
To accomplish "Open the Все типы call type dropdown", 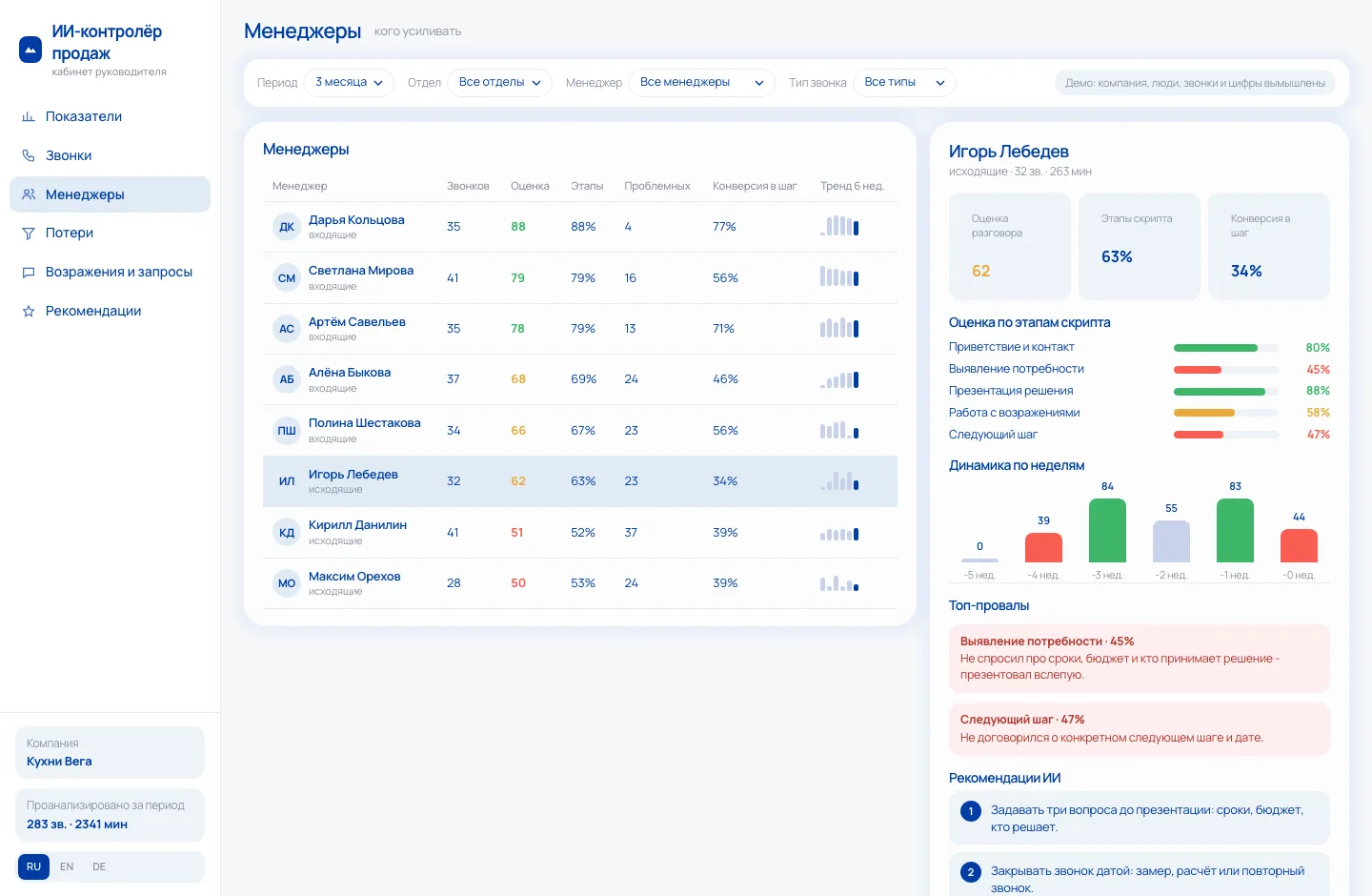I will (904, 83).
